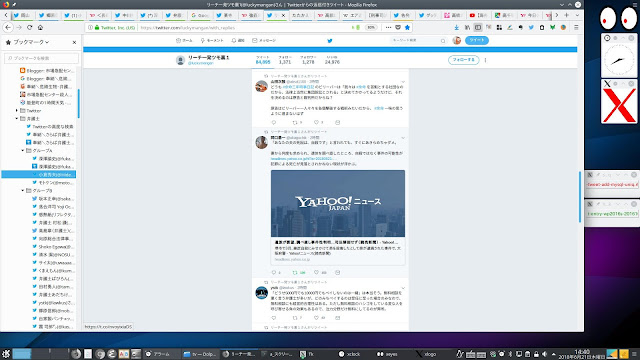Open Twitter Notifications bell item
640x360 pixels.
[x=238, y=40]
